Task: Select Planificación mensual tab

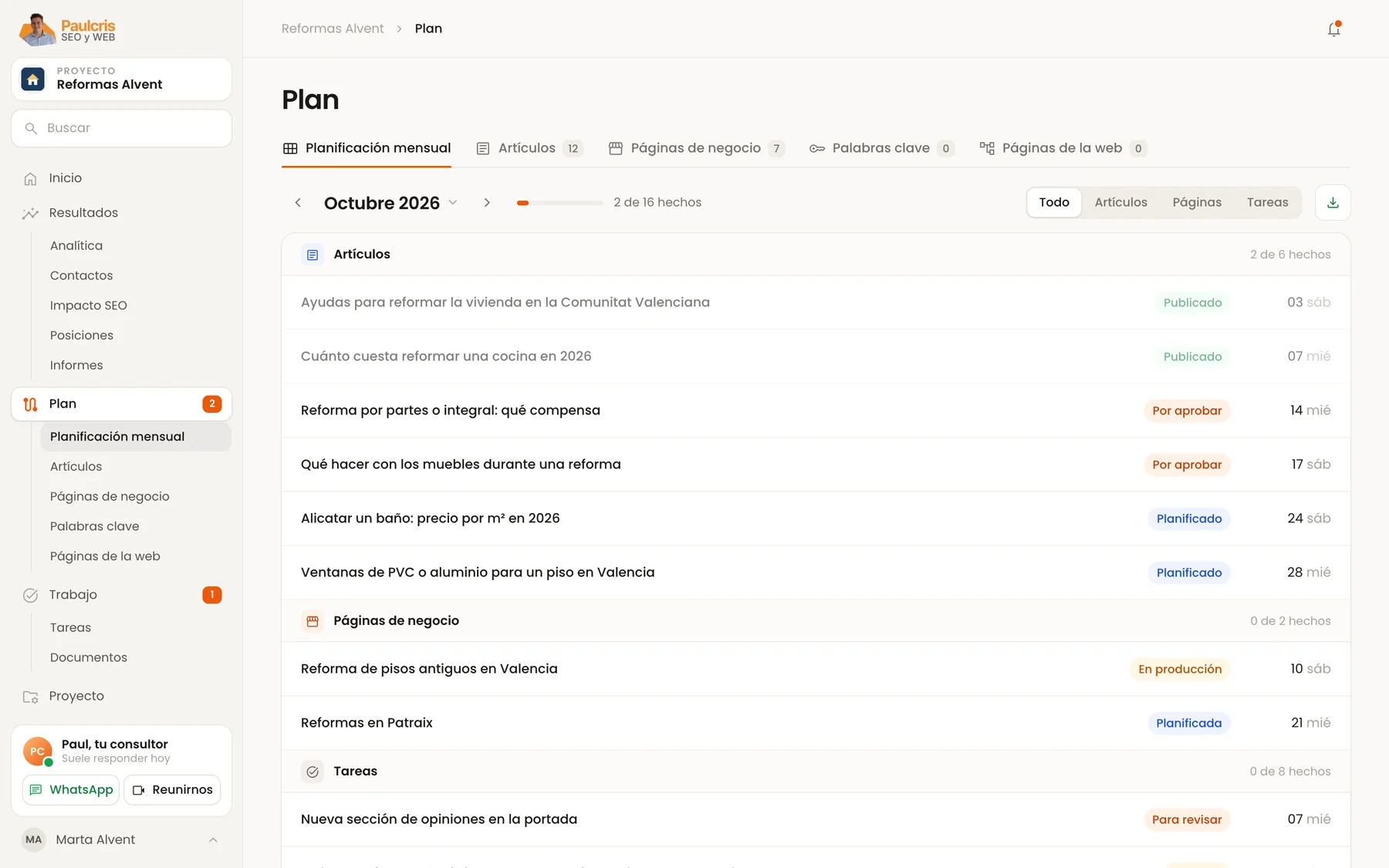Action: point(367,148)
